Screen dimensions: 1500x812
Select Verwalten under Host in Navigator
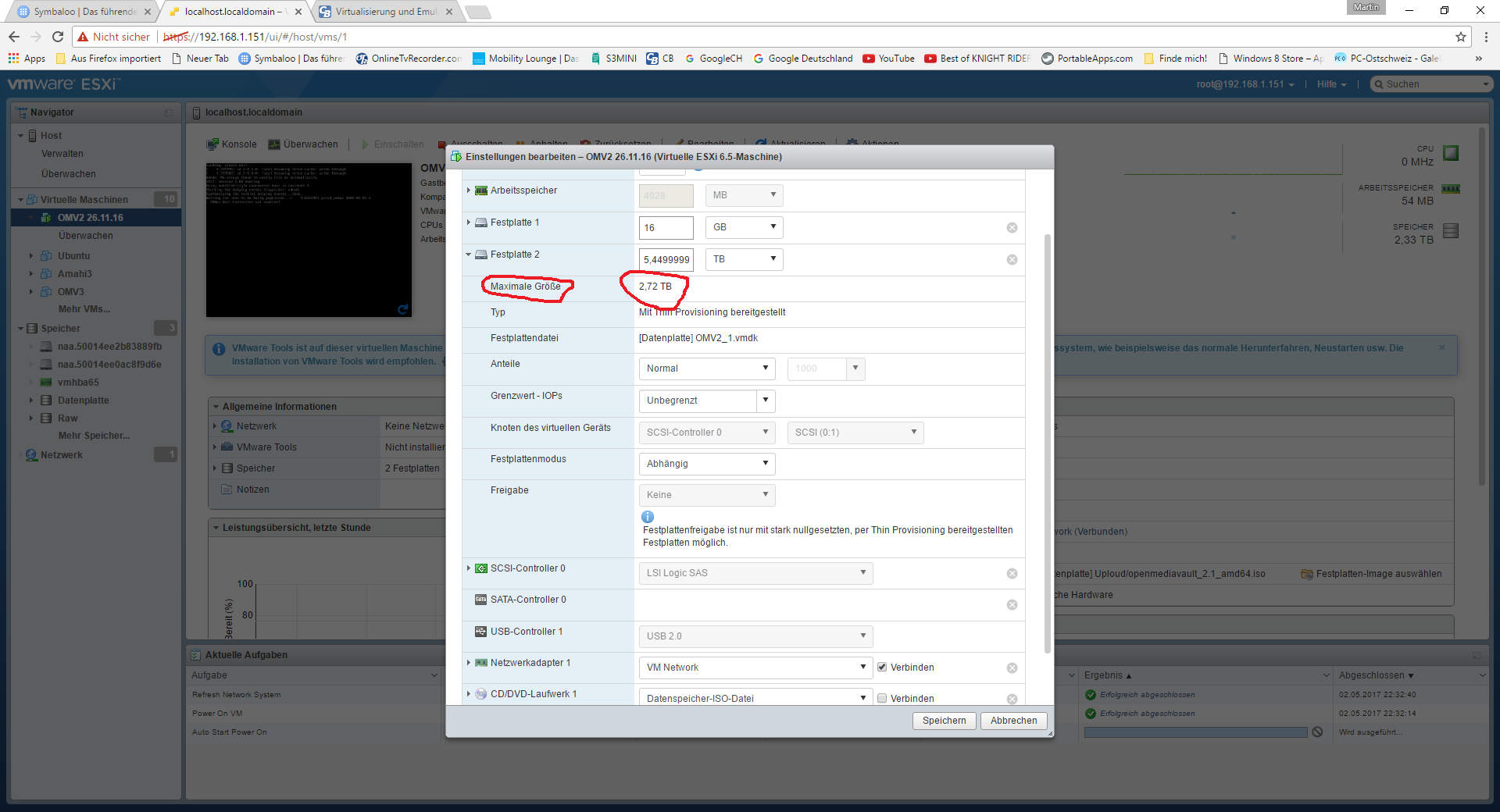pos(62,154)
